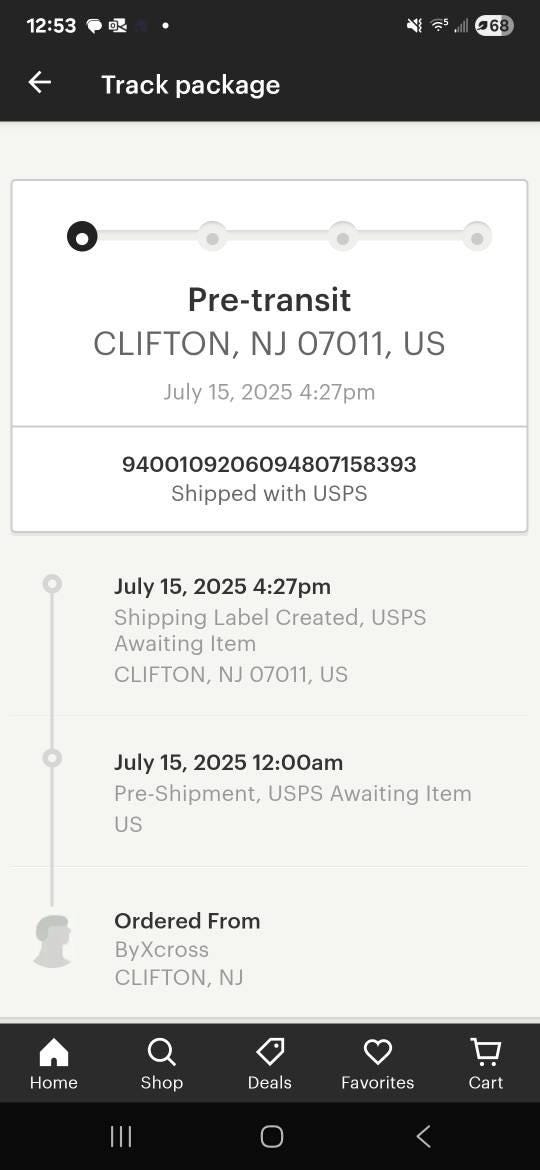Tap the active Pre-transit progress dot
This screenshot has height=1170, width=540.
coord(82,237)
